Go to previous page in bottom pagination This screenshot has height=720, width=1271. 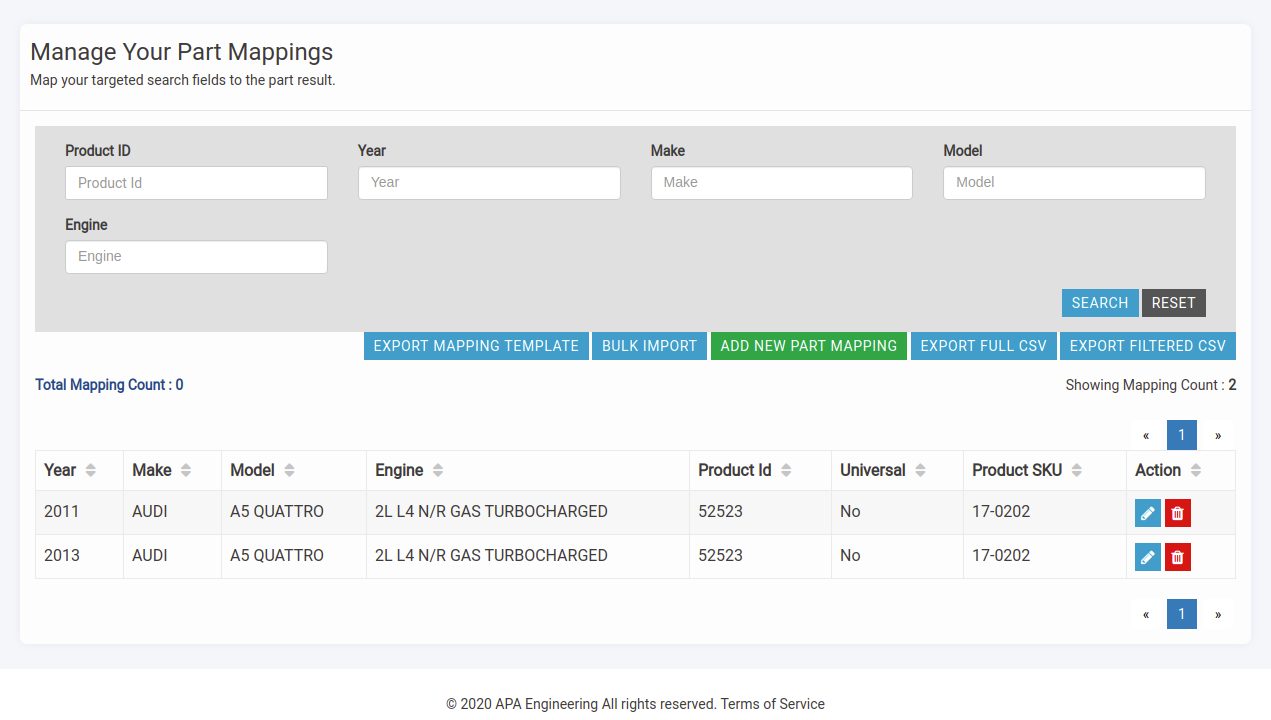tap(1146, 614)
